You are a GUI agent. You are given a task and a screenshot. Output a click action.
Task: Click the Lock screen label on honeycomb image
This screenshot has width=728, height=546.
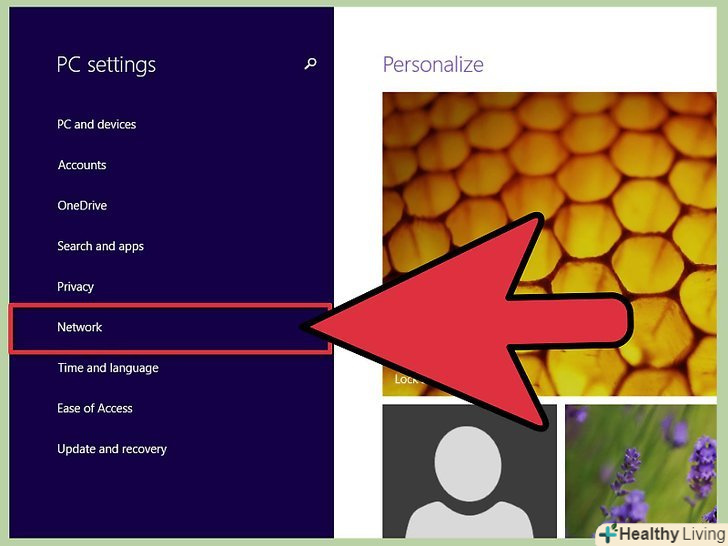[x=407, y=379]
